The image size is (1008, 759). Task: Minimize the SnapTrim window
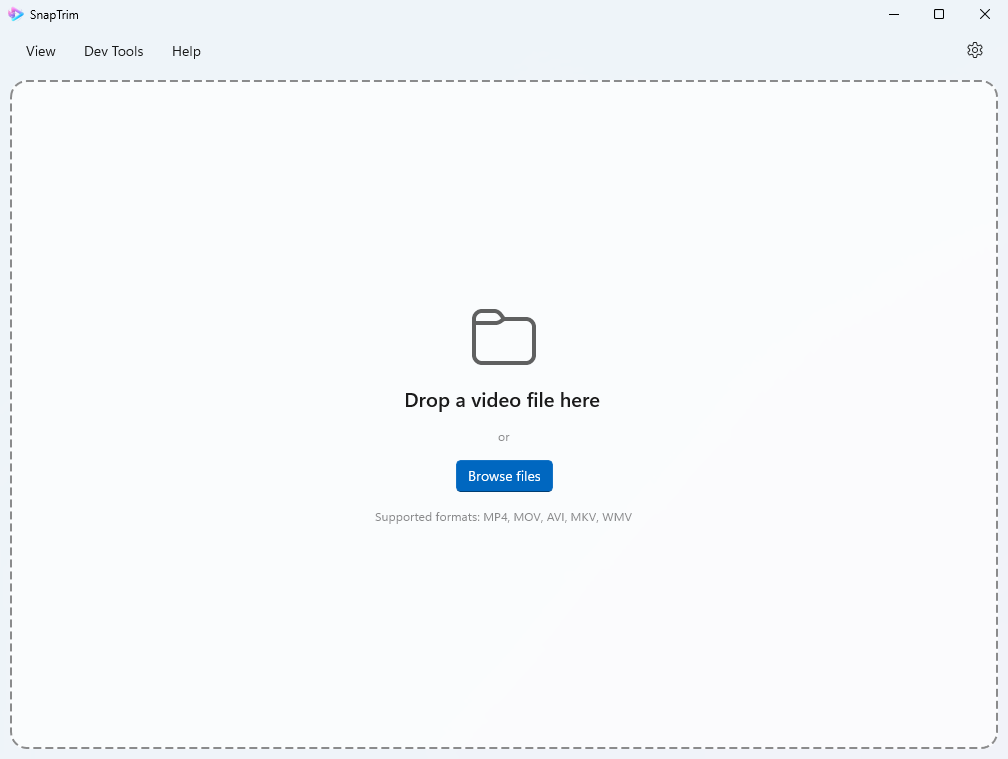[893, 14]
